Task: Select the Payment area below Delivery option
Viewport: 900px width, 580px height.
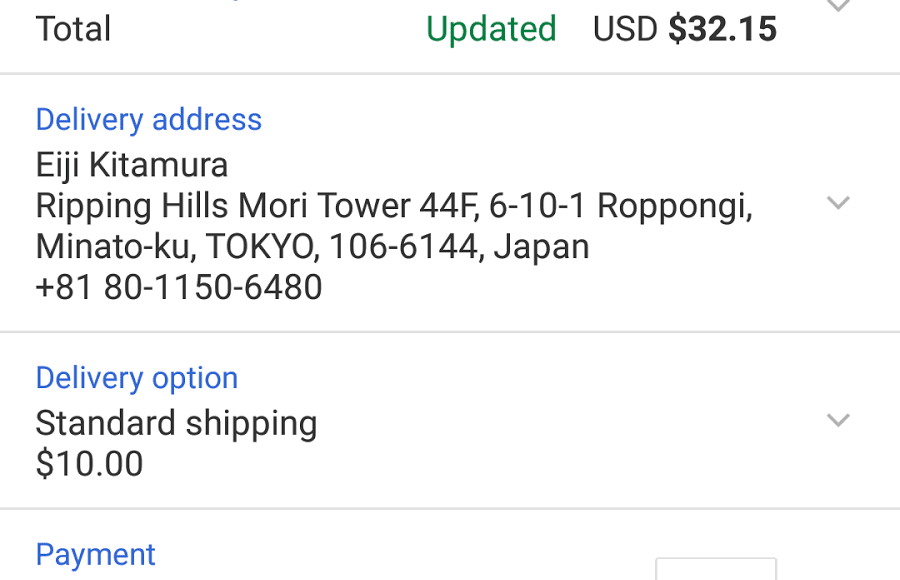Action: pyautogui.click(x=95, y=554)
